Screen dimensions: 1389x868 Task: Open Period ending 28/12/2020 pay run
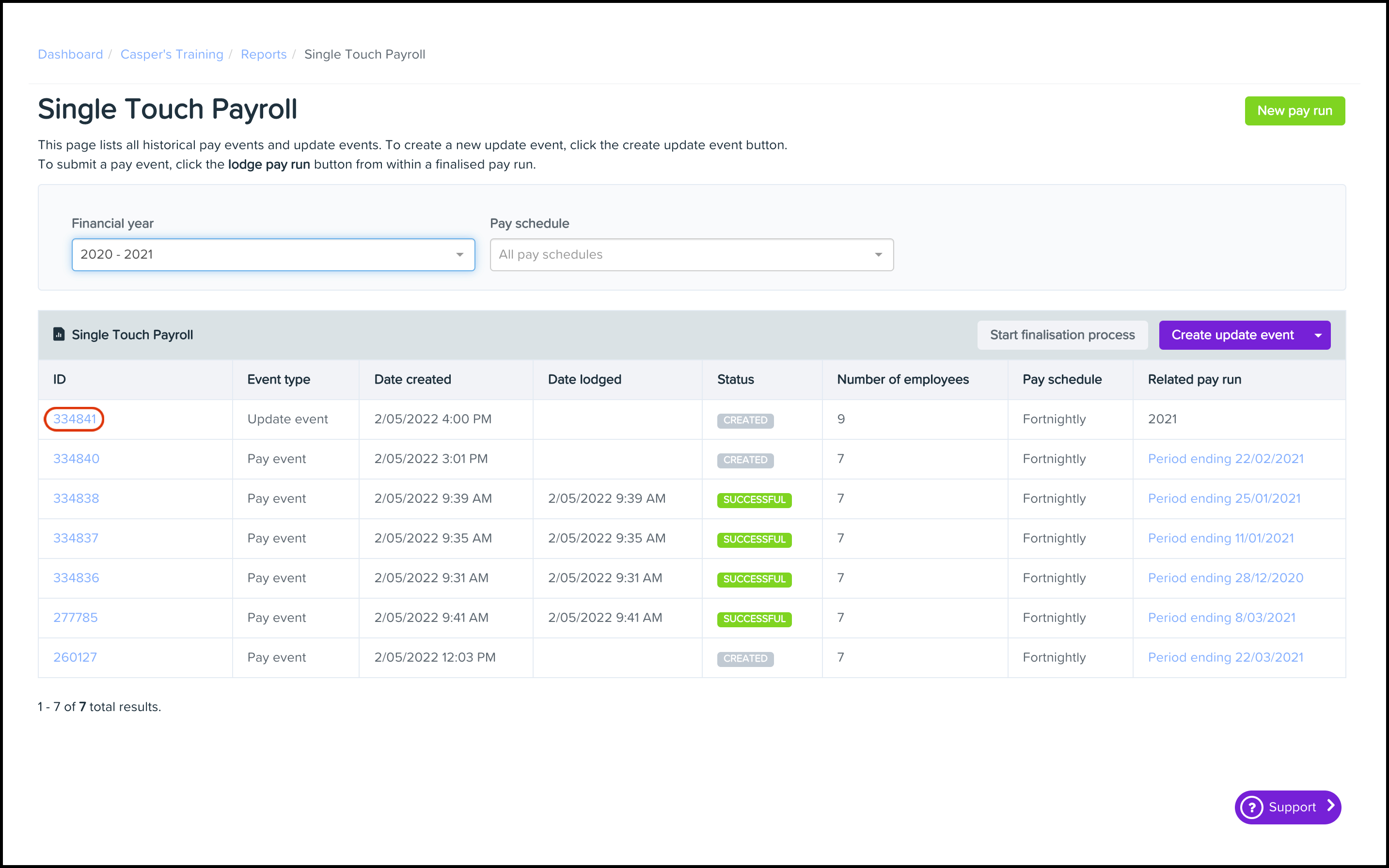click(x=1225, y=578)
